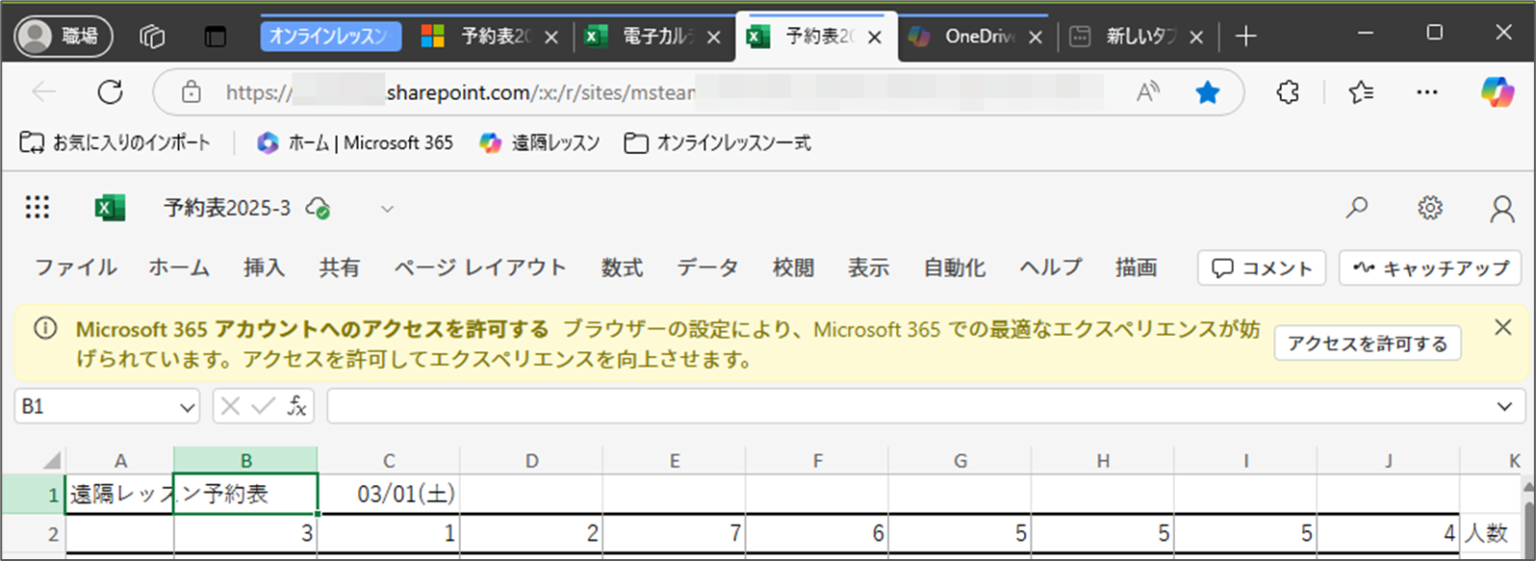Select the column C header
The height and width of the screenshot is (561, 1536).
tap(388, 461)
